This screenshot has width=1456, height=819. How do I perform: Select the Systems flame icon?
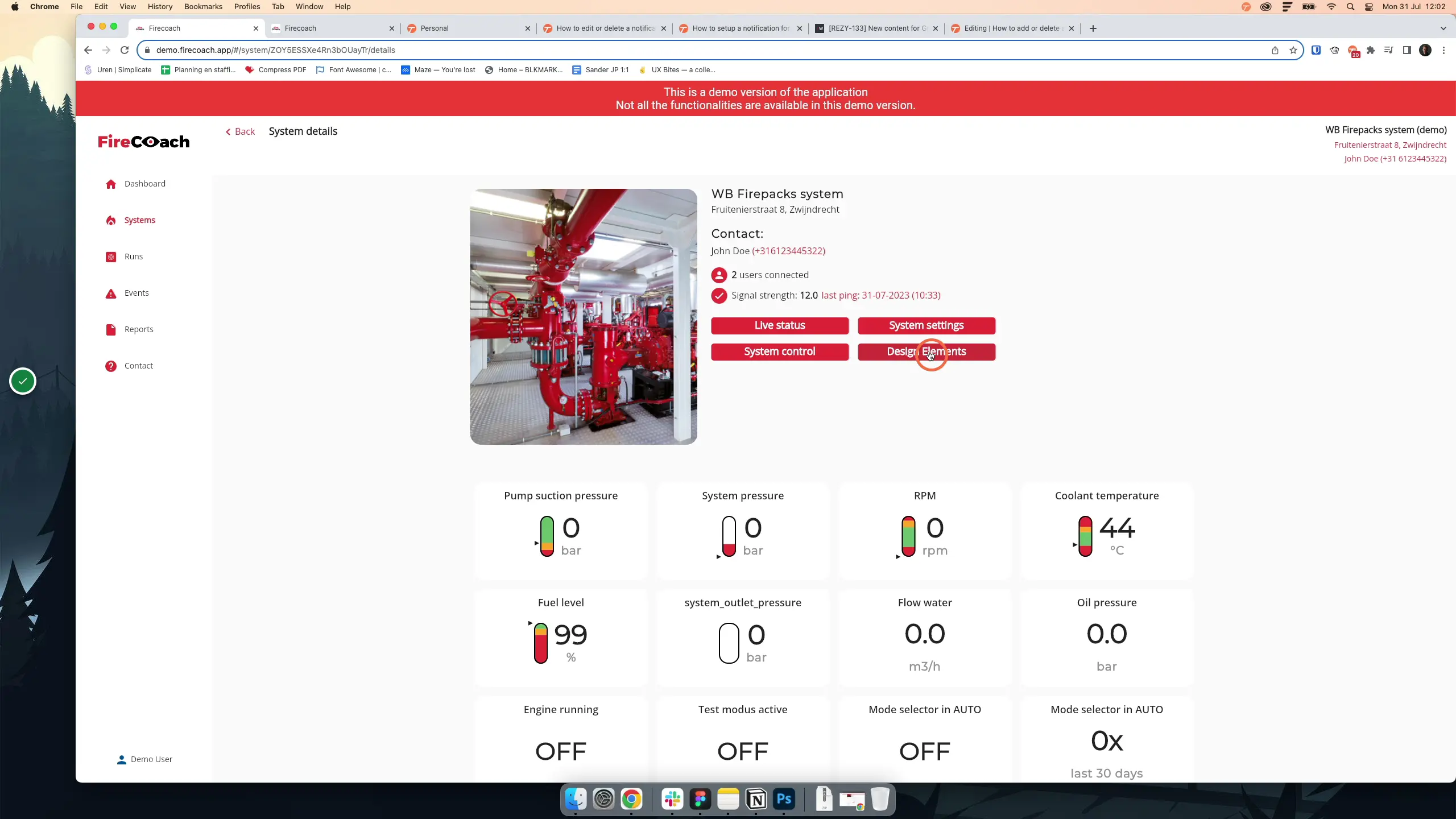pyautogui.click(x=111, y=221)
